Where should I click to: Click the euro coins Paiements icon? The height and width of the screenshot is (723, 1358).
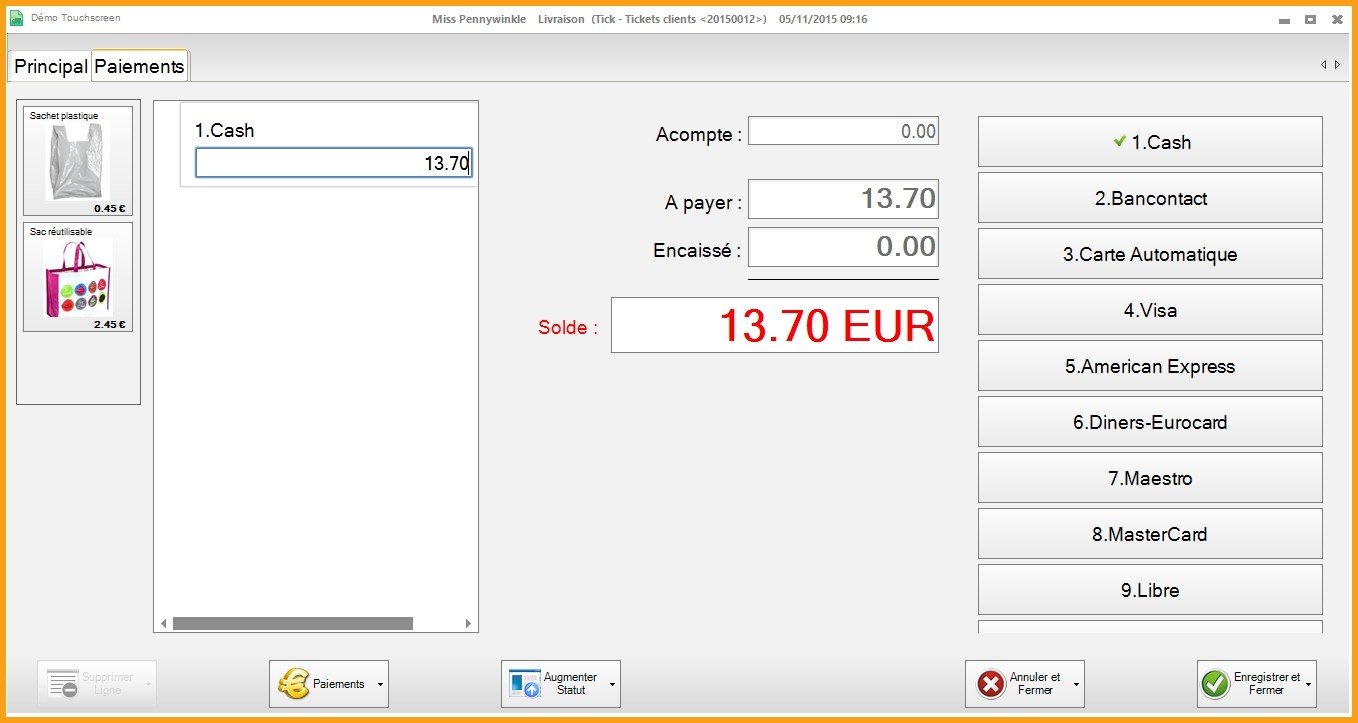[x=293, y=684]
